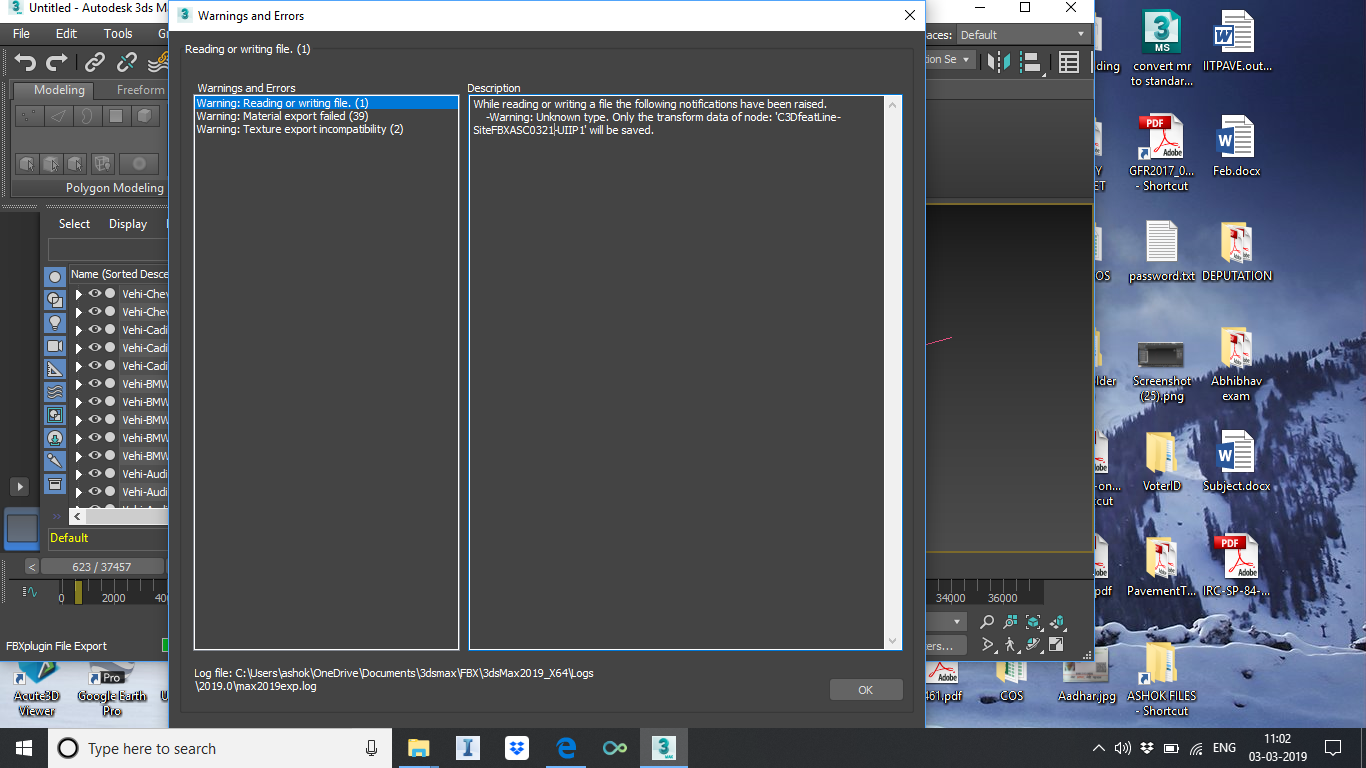Toggle the Containers filter box icon

click(x=55, y=484)
